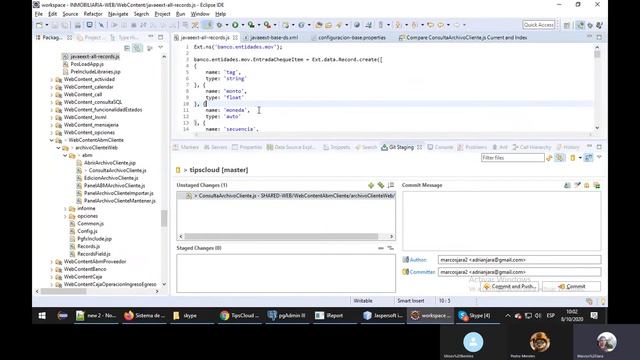Viewport: 640px width, 360px height.
Task: Click the Open Perspective icon
Action: (567, 25)
